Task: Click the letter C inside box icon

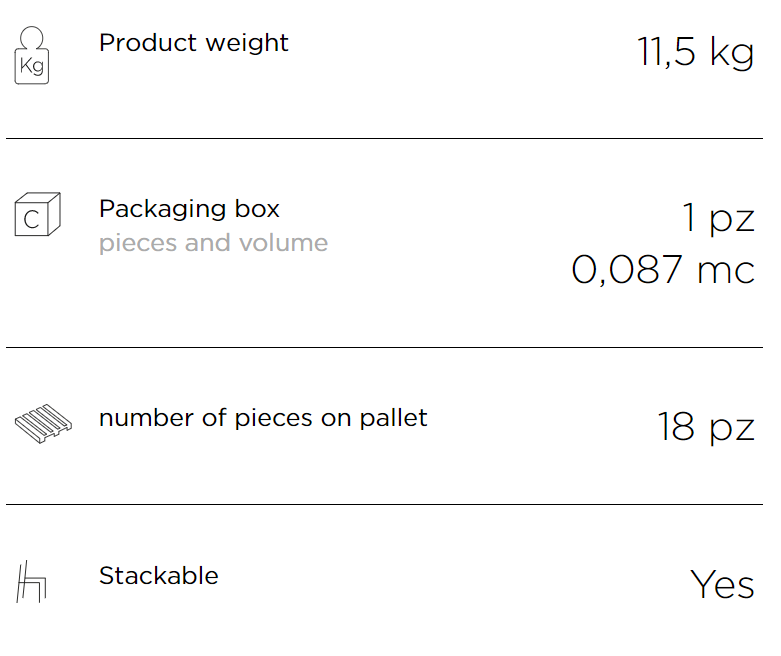Action: (31, 220)
